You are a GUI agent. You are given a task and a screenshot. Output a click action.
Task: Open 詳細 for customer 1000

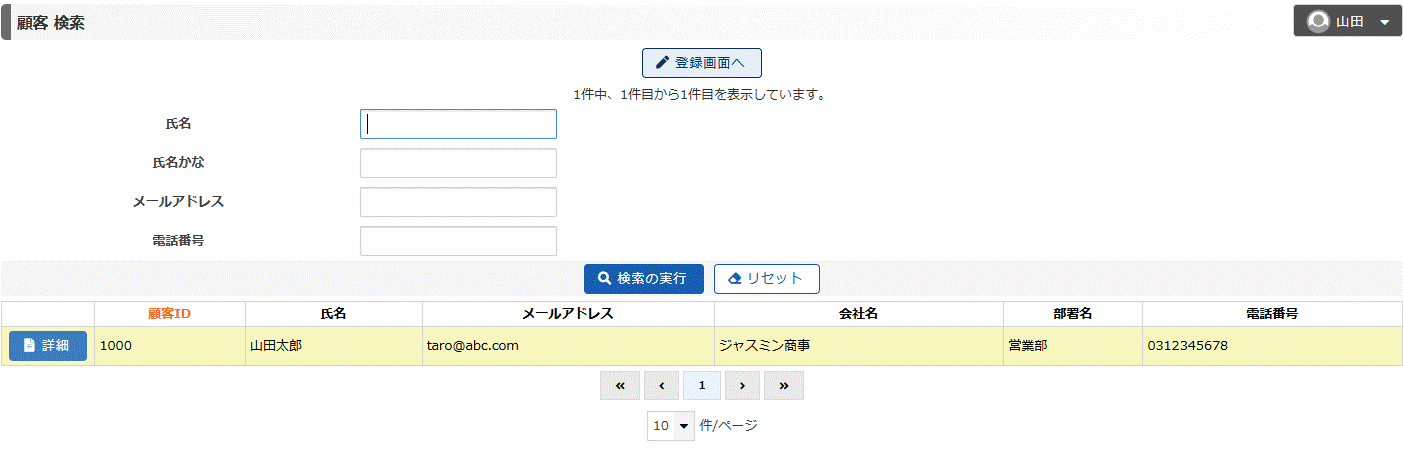pos(48,345)
